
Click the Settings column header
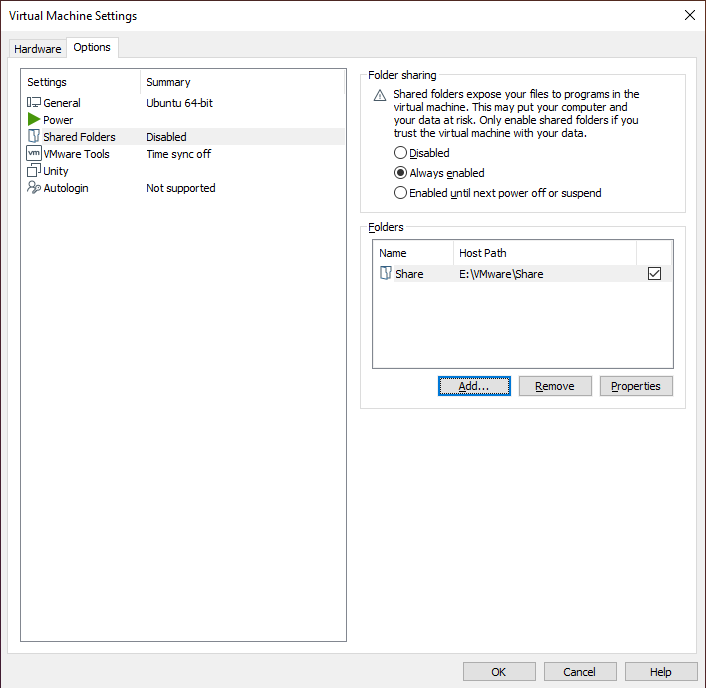[81, 82]
